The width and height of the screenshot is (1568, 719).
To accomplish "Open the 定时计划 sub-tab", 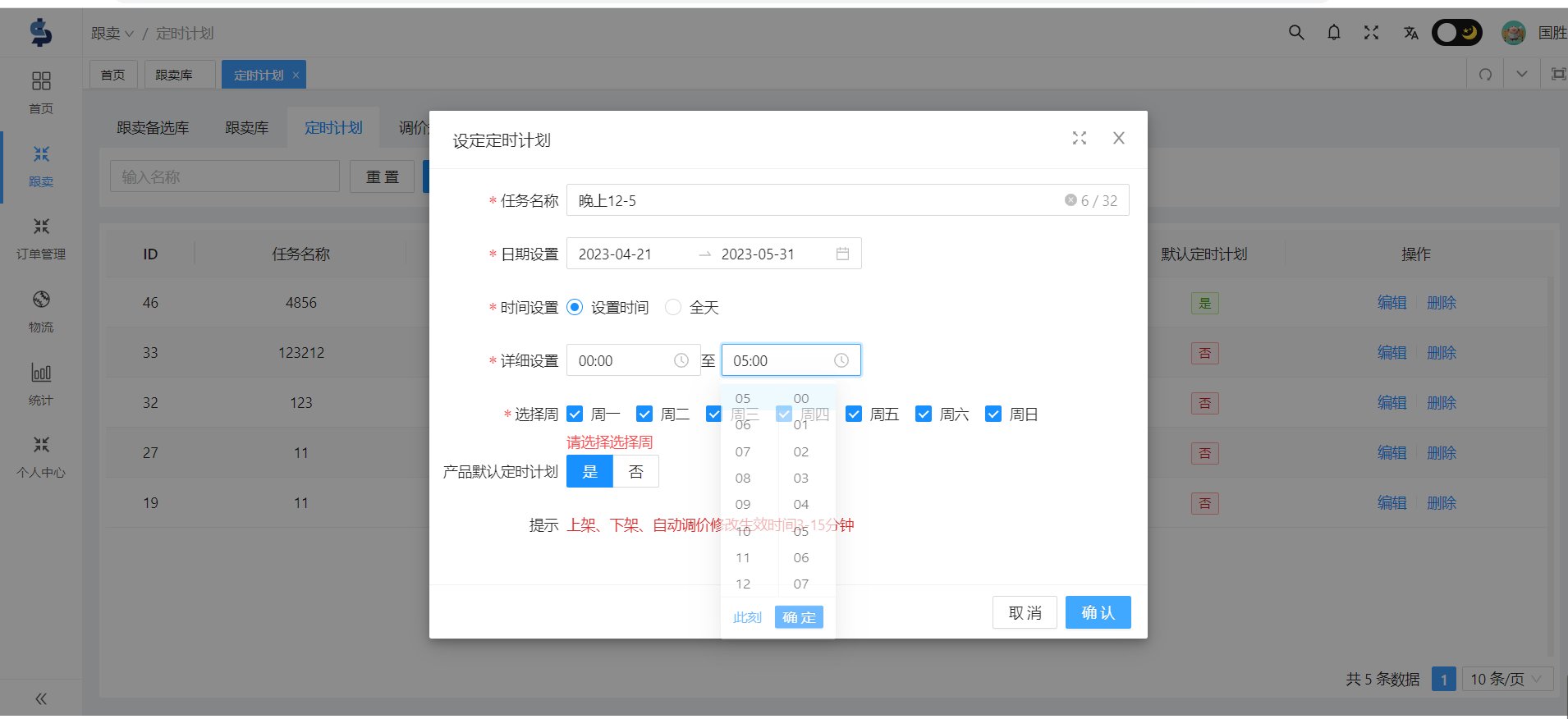I will (x=333, y=127).
